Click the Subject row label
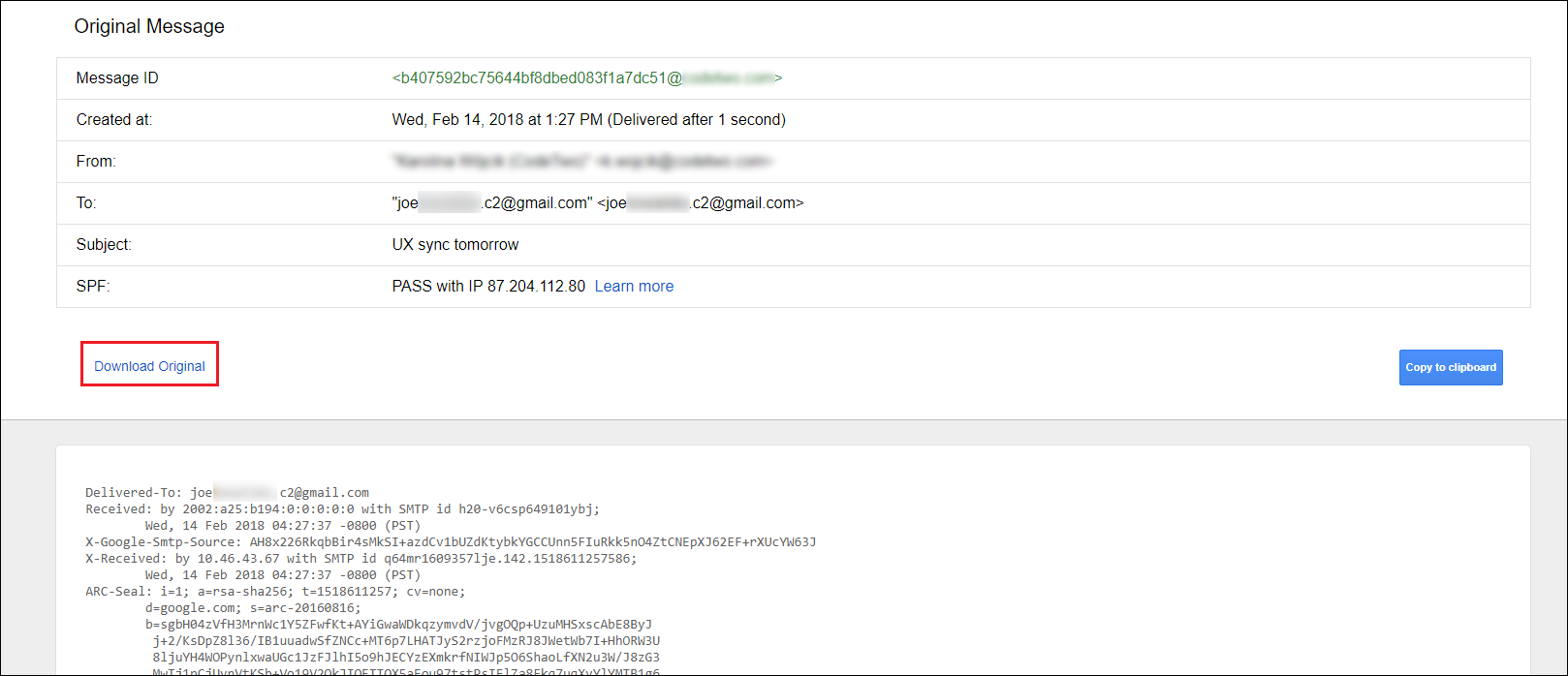The height and width of the screenshot is (676, 1568). pos(104,244)
